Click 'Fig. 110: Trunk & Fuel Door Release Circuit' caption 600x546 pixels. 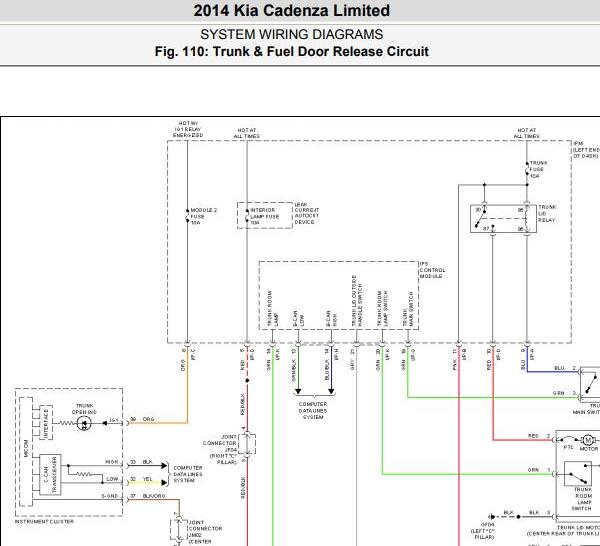(x=292, y=51)
